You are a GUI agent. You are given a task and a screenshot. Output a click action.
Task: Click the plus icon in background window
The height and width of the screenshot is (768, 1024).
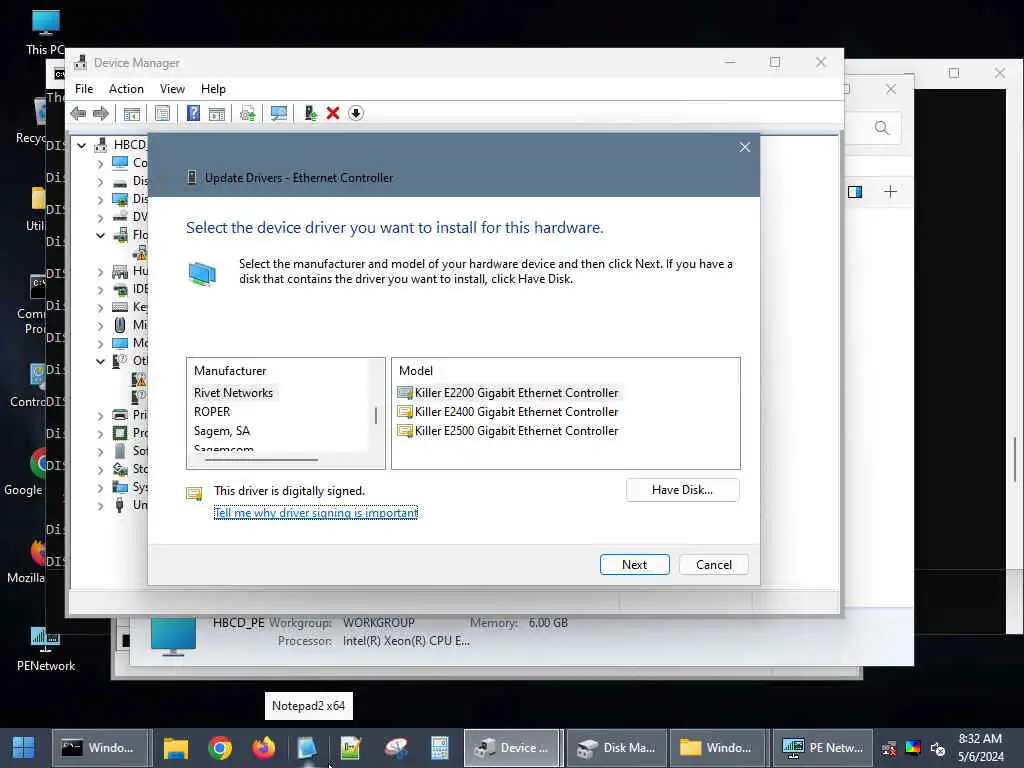[890, 191]
